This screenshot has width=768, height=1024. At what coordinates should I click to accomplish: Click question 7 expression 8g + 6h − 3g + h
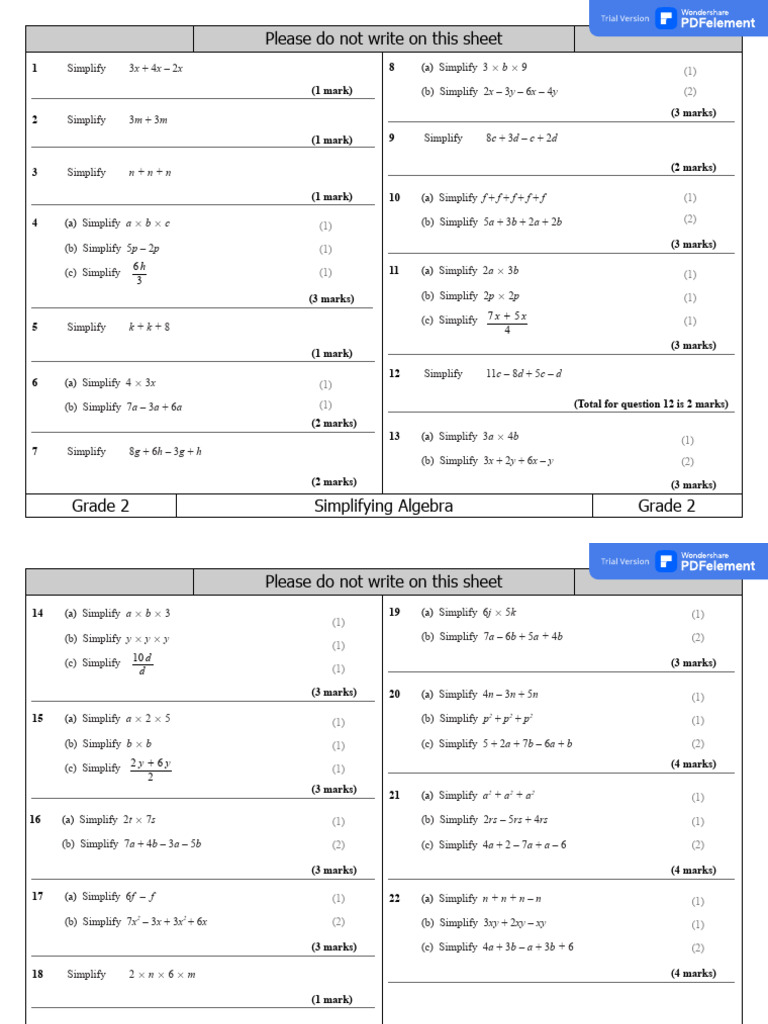coord(165,451)
